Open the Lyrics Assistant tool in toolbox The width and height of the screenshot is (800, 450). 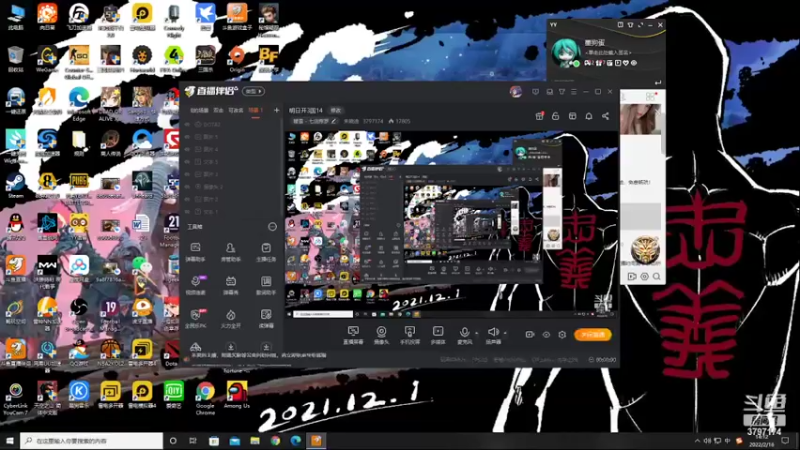pyautogui.click(x=266, y=285)
